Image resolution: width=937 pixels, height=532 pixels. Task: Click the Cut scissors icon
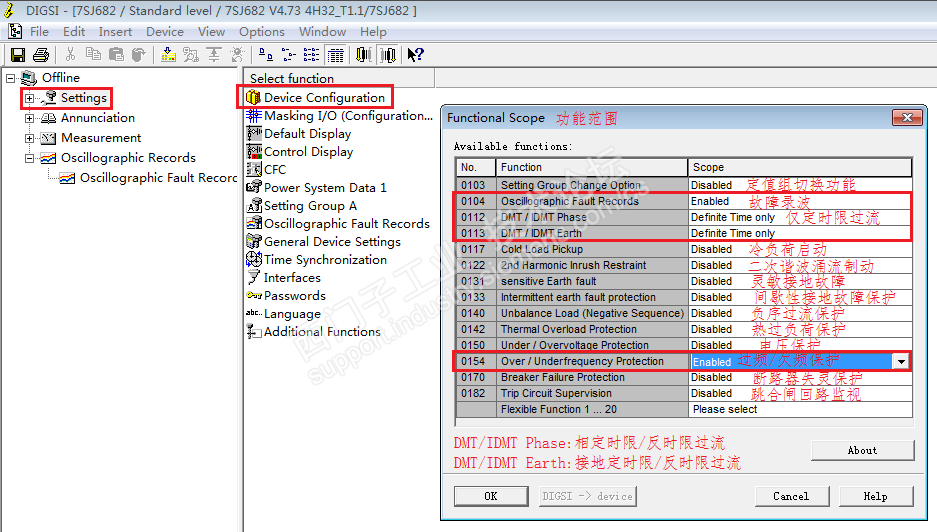pyautogui.click(x=71, y=55)
